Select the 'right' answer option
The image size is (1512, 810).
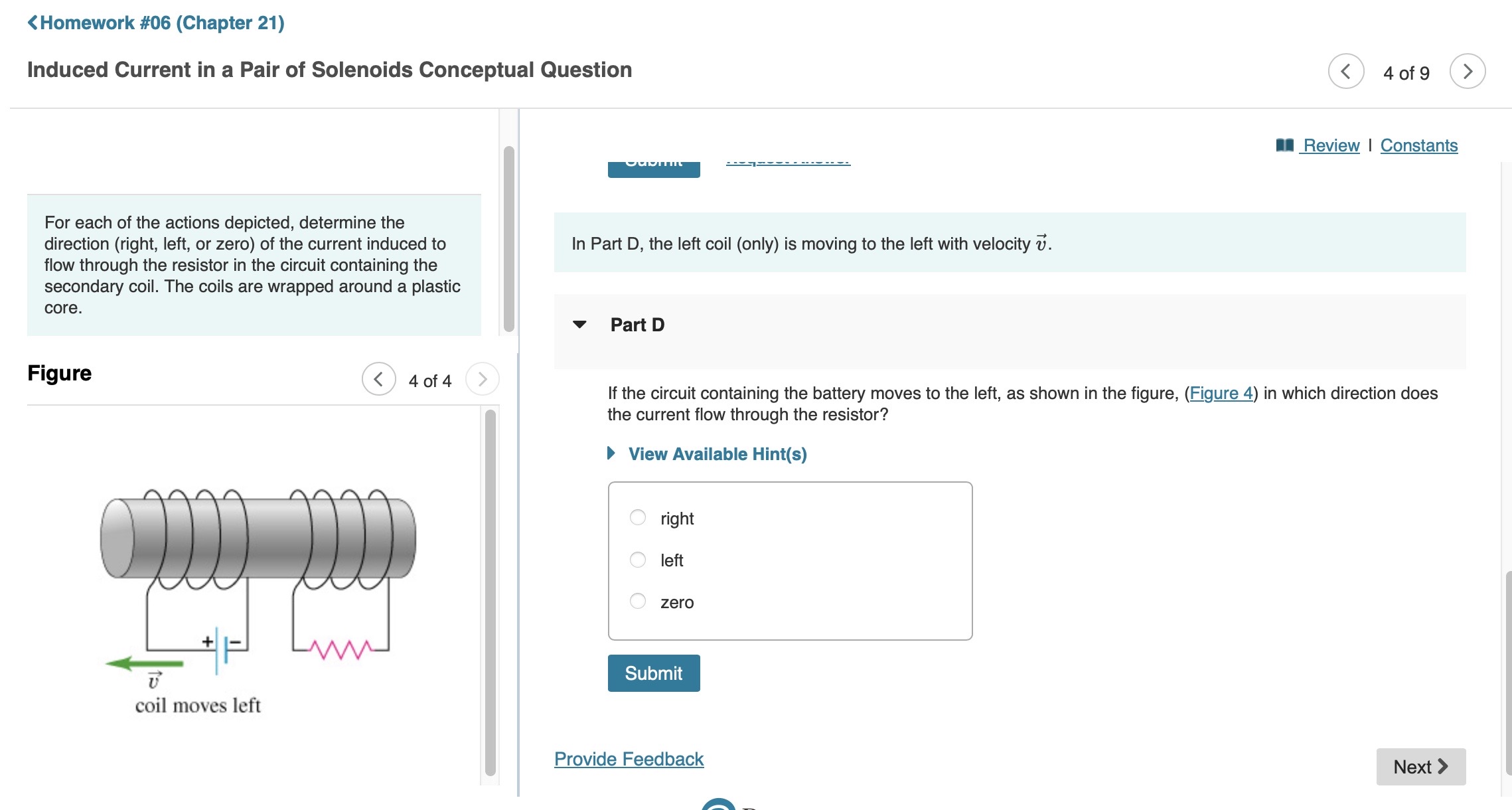(x=637, y=518)
